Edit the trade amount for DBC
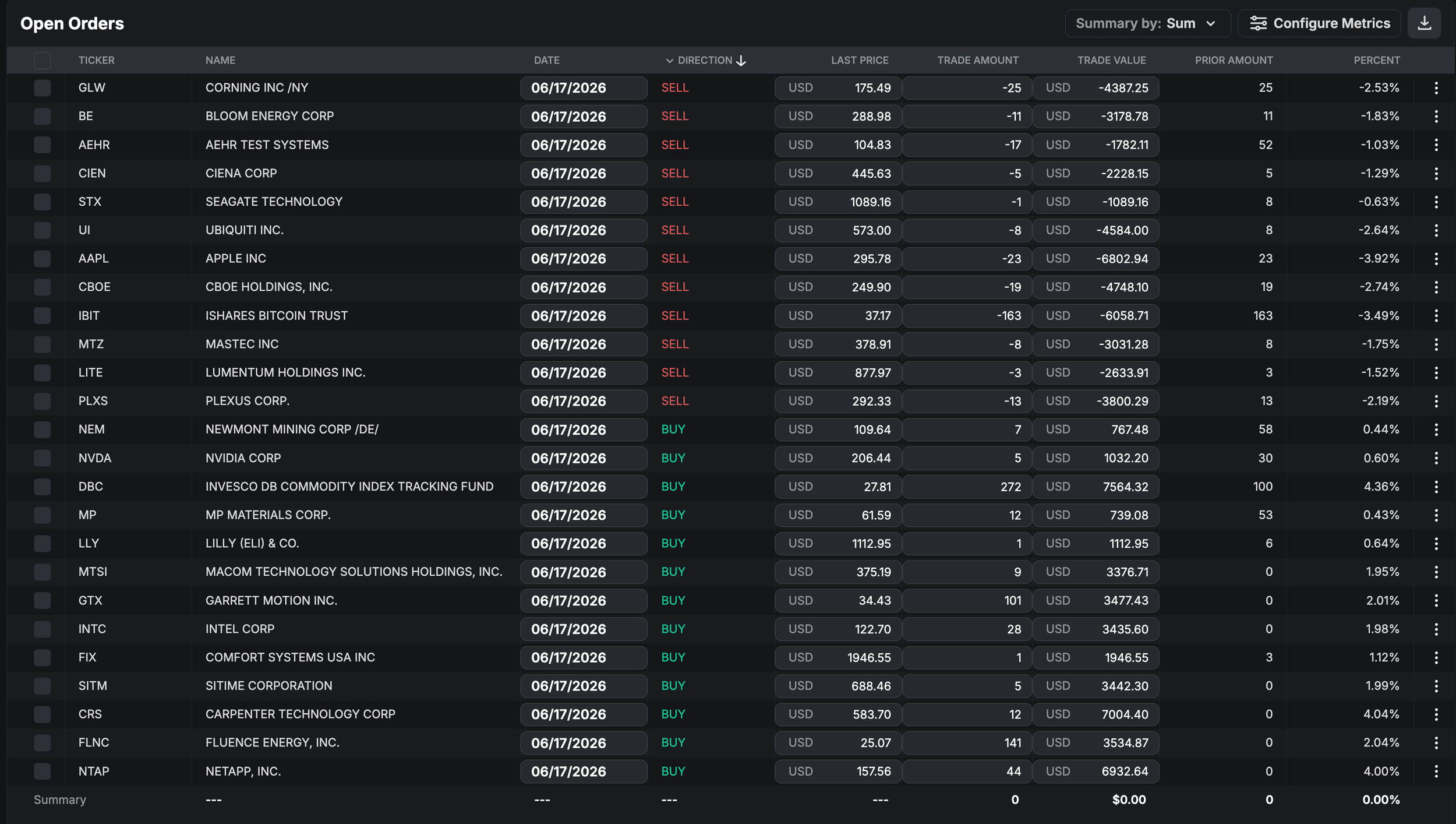This screenshot has width=1456, height=824. (967, 487)
